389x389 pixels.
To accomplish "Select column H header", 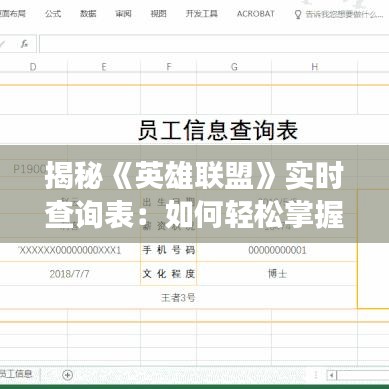I will pos(314,67).
